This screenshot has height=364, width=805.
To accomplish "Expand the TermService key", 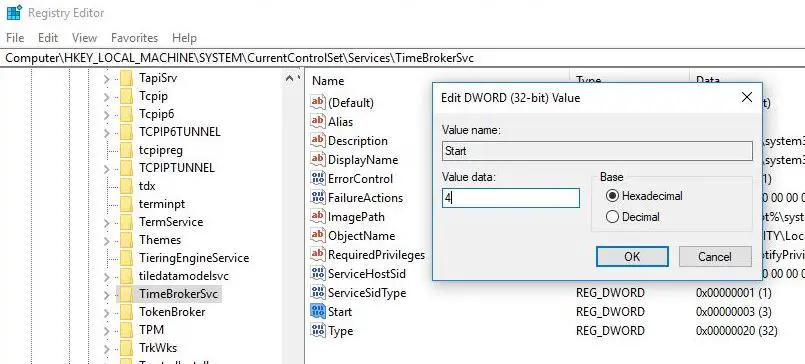I will [106, 223].
